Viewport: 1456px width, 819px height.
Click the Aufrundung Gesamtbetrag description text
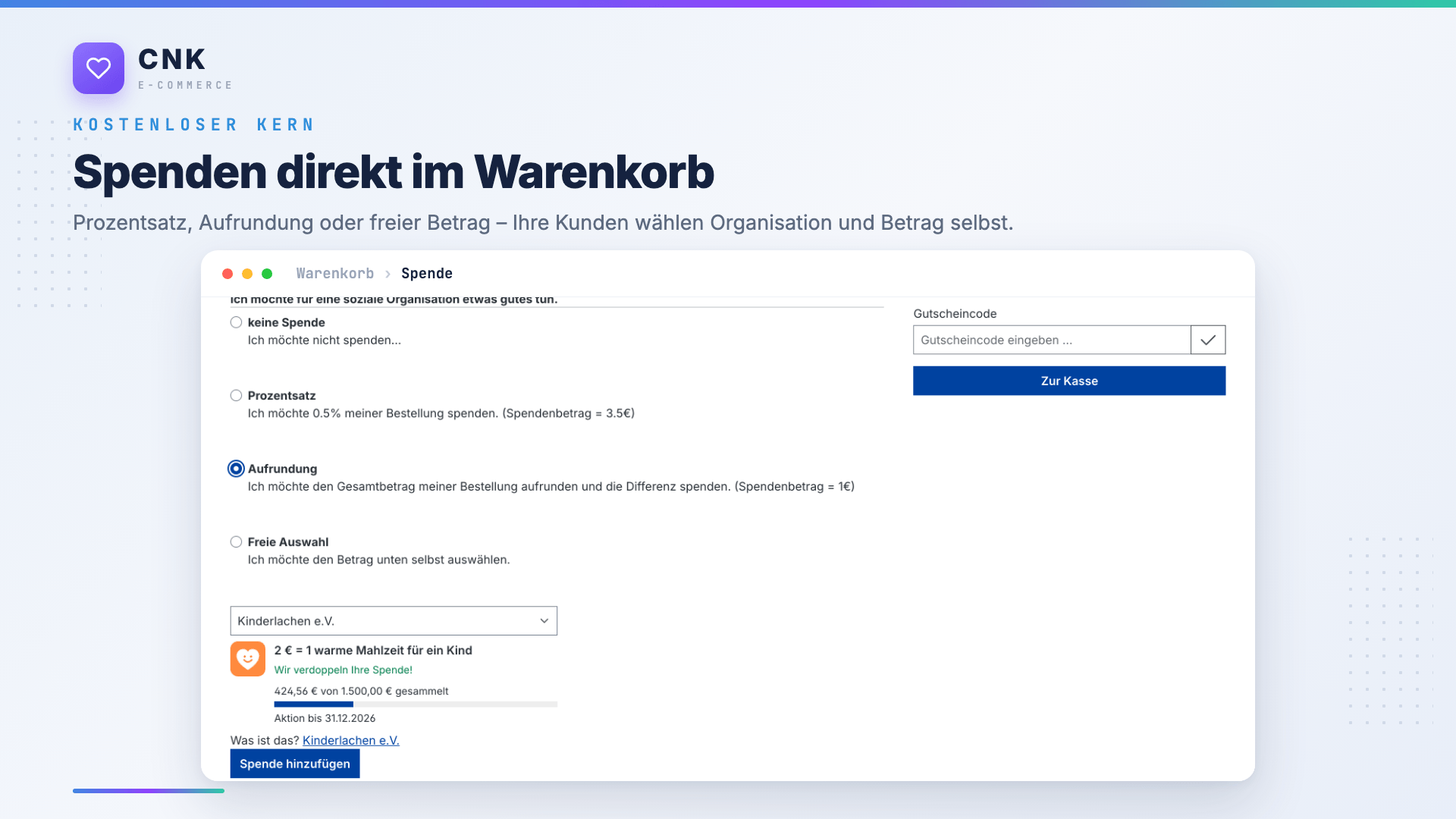pos(551,487)
